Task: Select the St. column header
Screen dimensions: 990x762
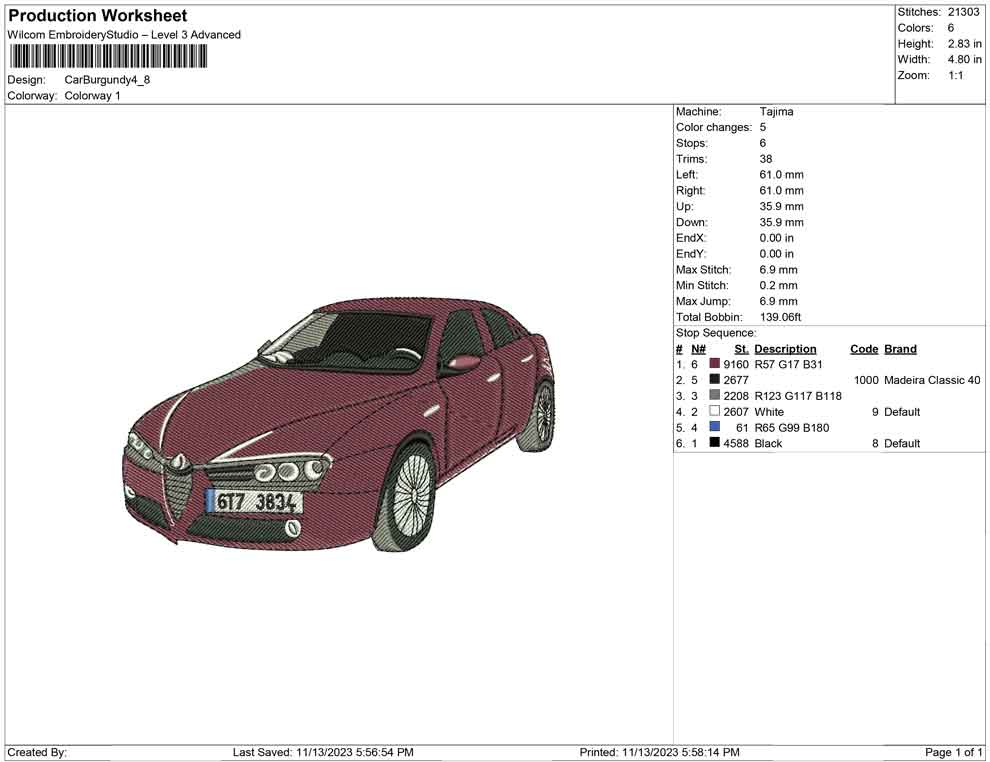Action: [740, 348]
